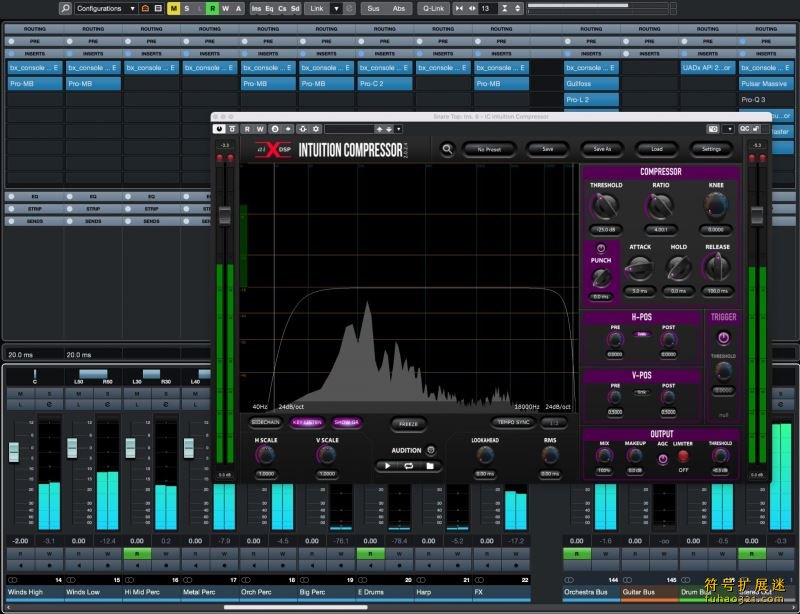Open bx_console insert on first channel
800x614 pixels.
[x=35, y=67]
